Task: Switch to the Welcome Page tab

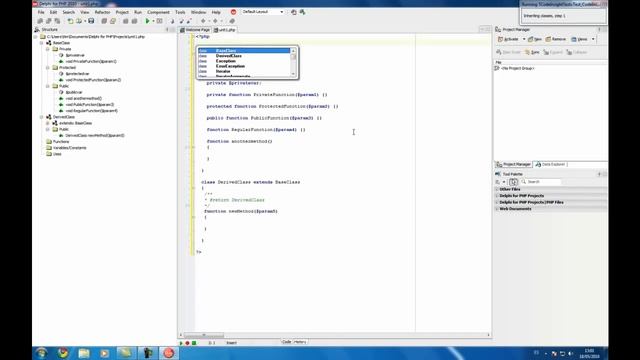Action: coord(195,30)
